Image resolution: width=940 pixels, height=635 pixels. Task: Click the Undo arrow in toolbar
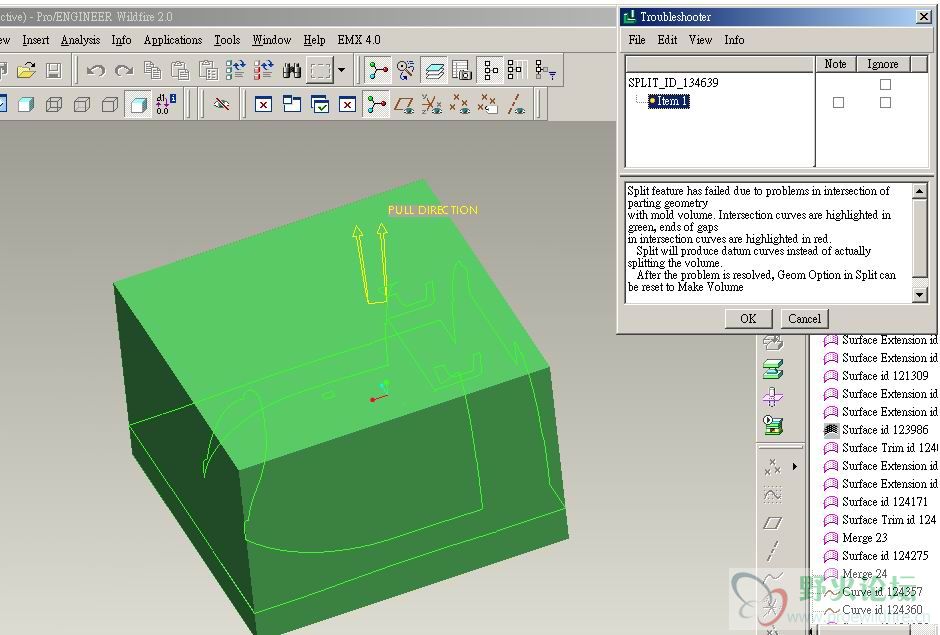pos(95,70)
